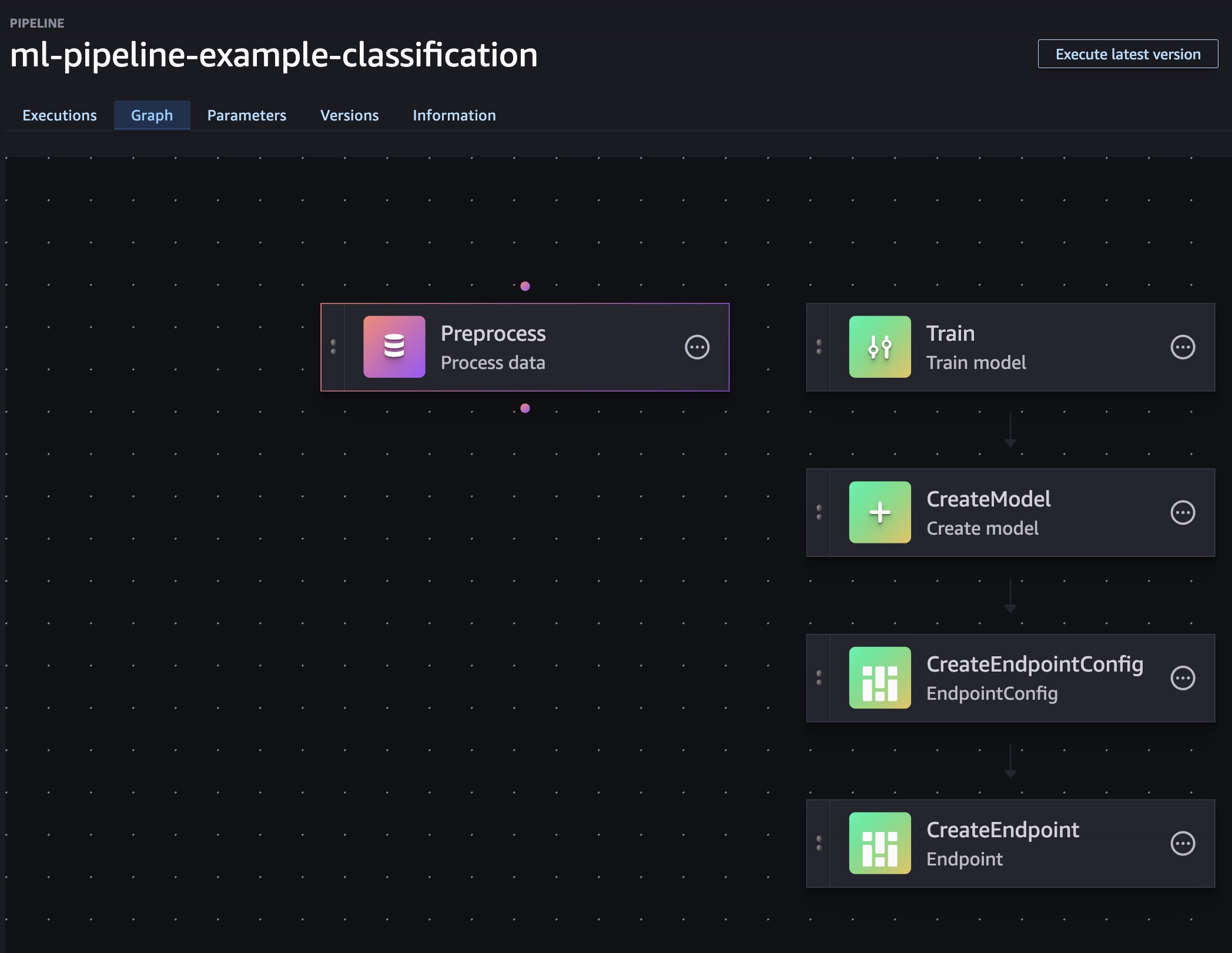Open Train step ellipsis menu
Viewport: 1232px width, 953px height.
pos(1182,347)
